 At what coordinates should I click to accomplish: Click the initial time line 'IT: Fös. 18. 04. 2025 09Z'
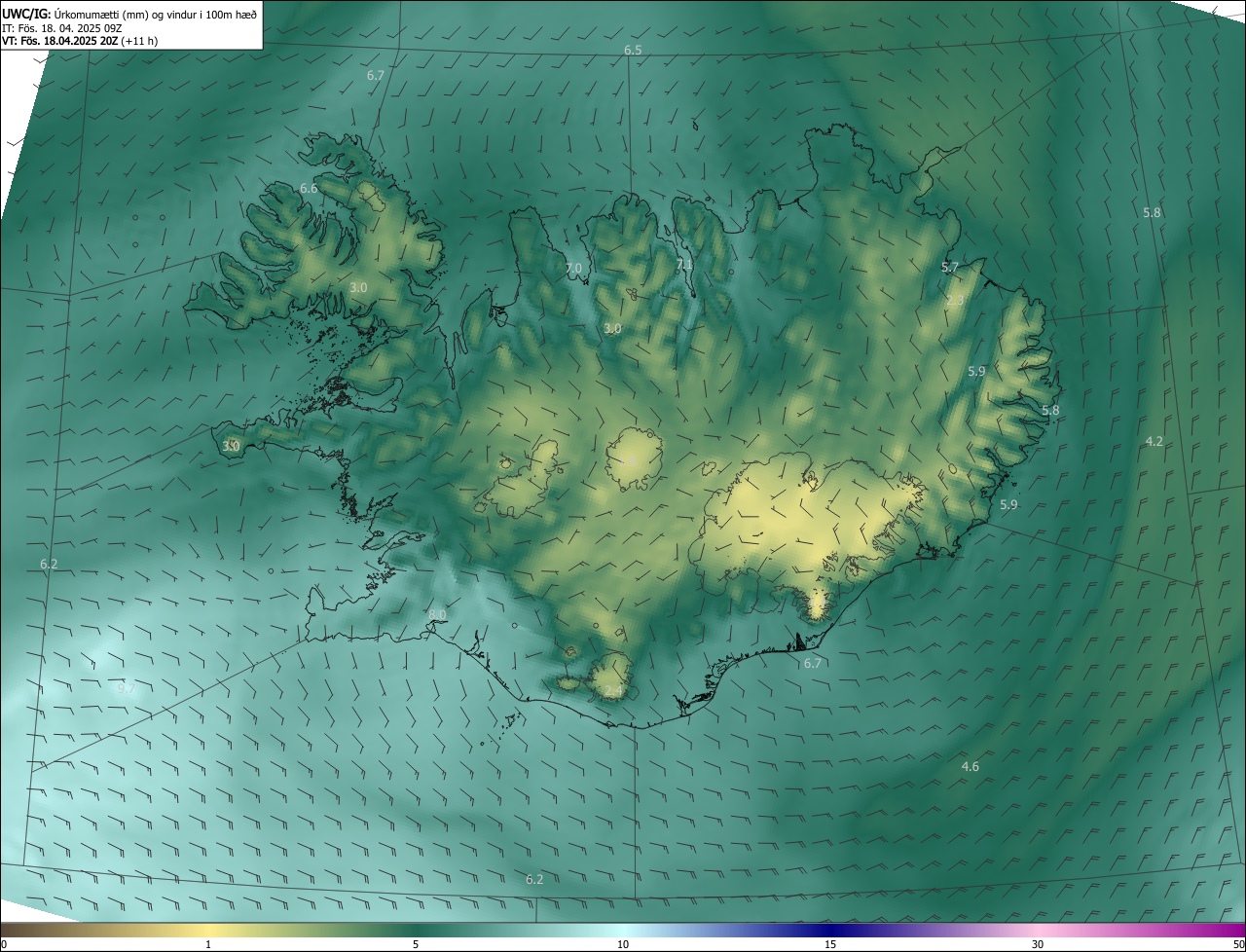point(62,27)
